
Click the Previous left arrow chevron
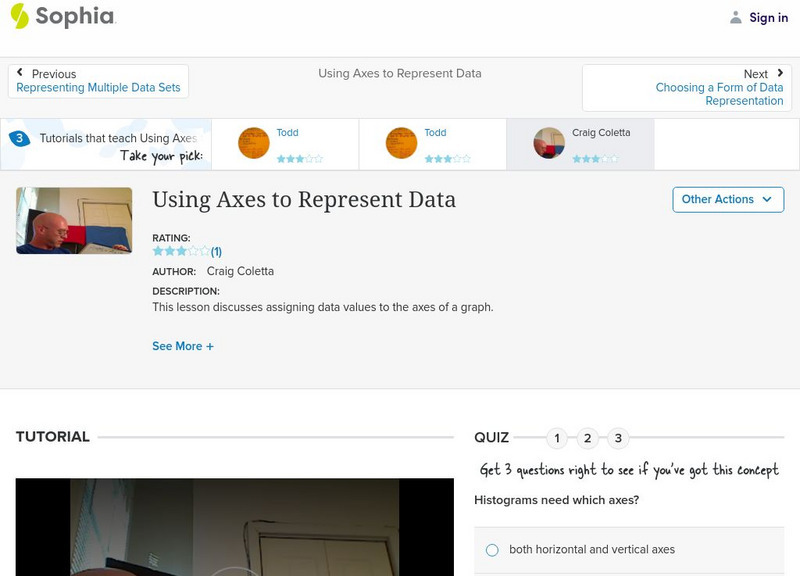pyautogui.click(x=20, y=72)
